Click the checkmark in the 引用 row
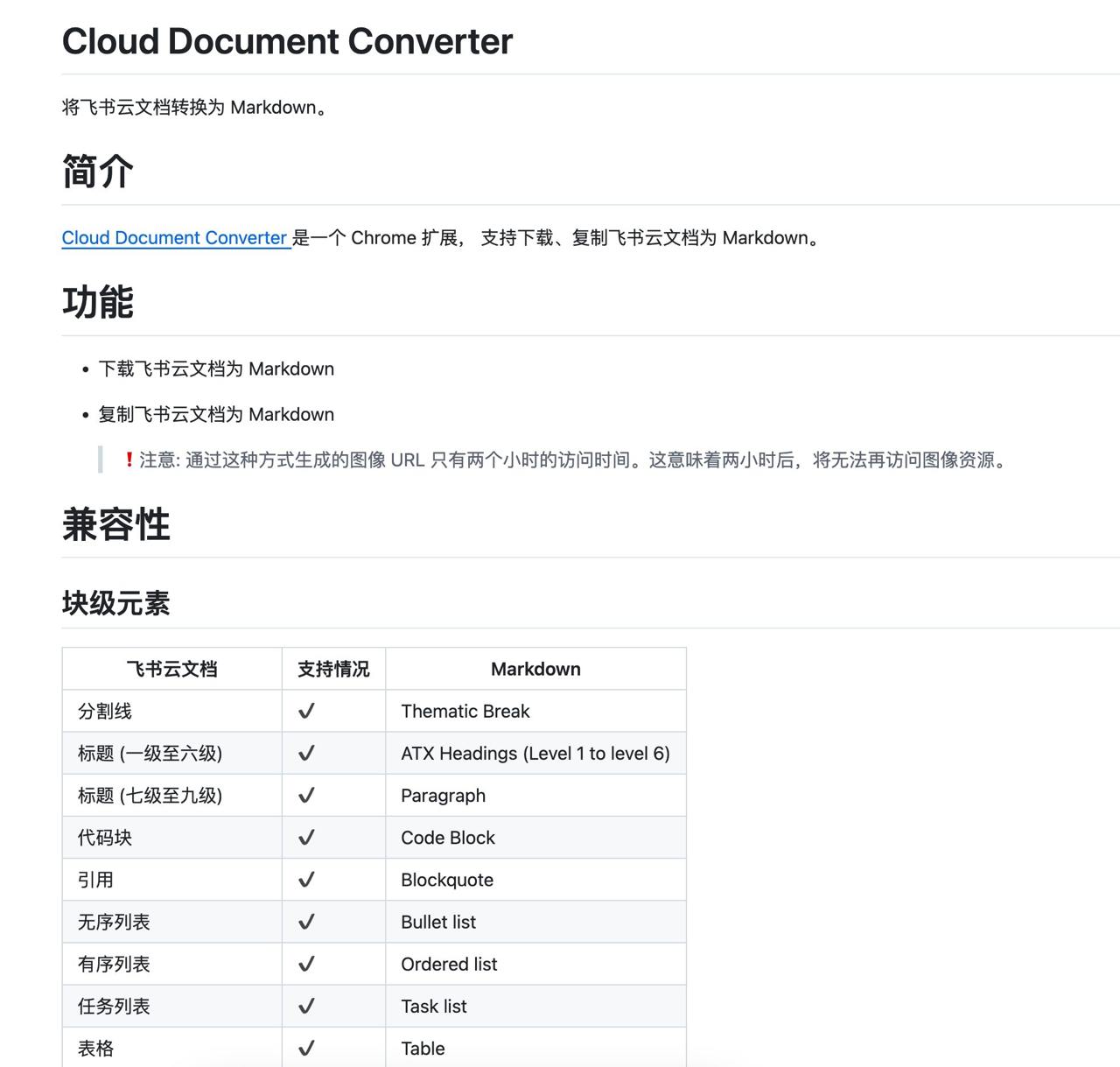The height and width of the screenshot is (1067, 1120). (x=306, y=879)
